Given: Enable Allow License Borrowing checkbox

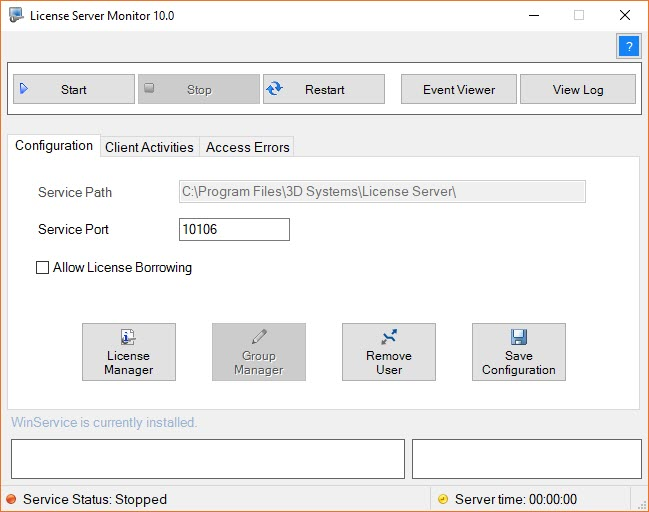Looking at the screenshot, I should click(43, 268).
